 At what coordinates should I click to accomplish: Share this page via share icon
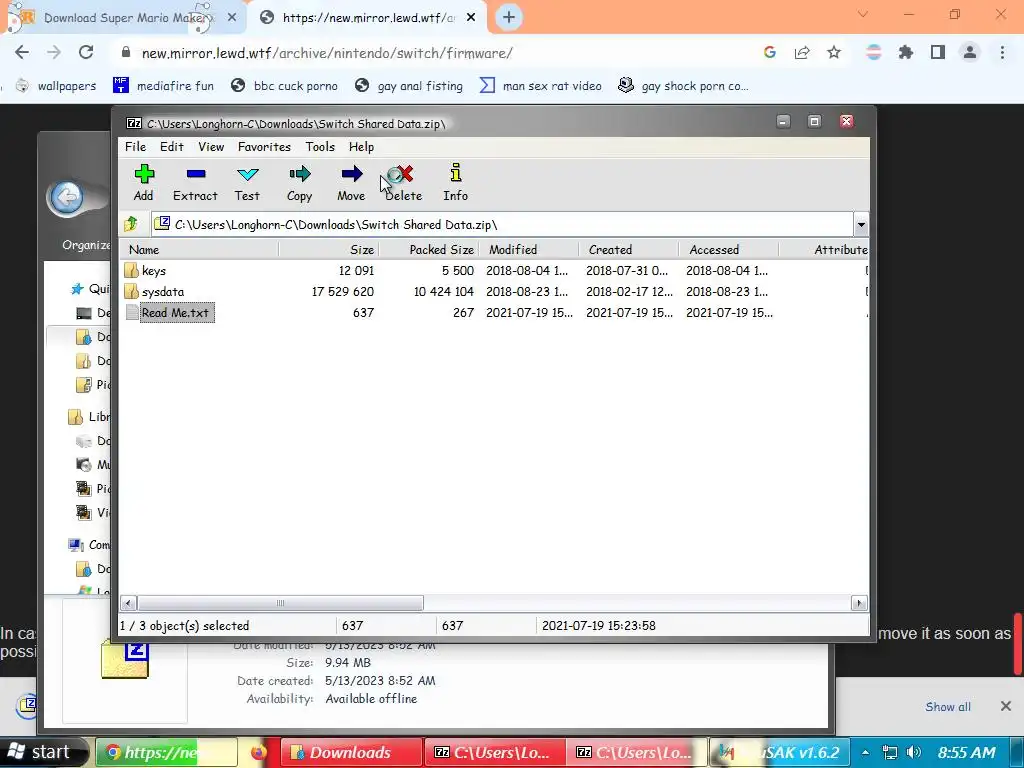(802, 52)
